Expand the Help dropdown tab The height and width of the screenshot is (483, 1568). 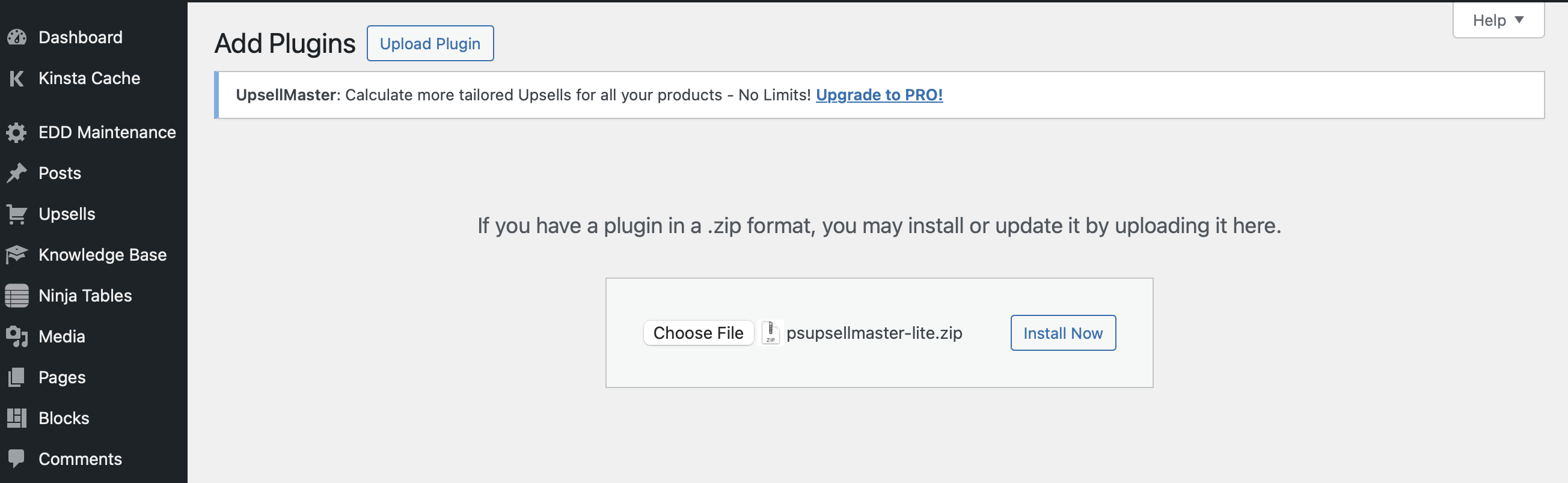1498,20
